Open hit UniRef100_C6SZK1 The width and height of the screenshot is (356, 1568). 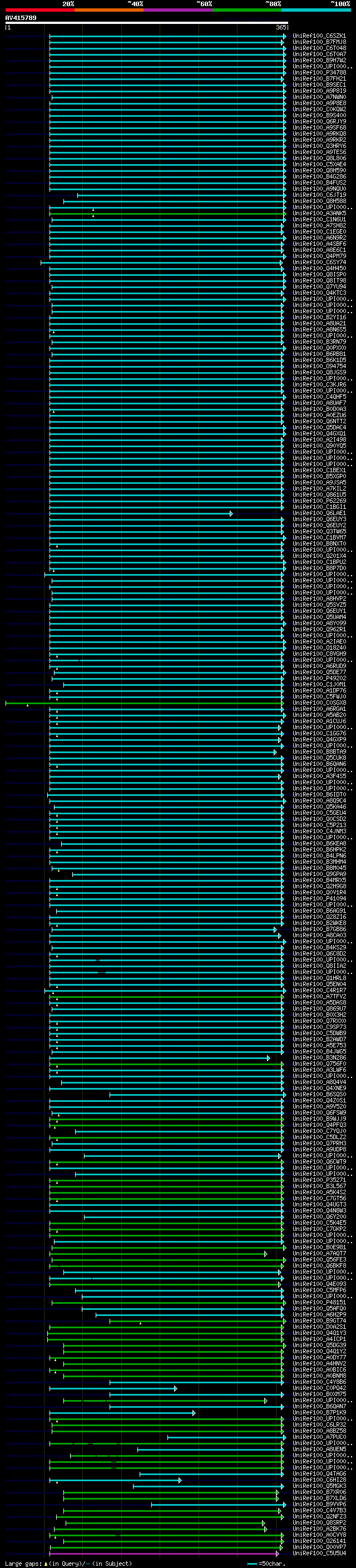pyautogui.click(x=319, y=36)
